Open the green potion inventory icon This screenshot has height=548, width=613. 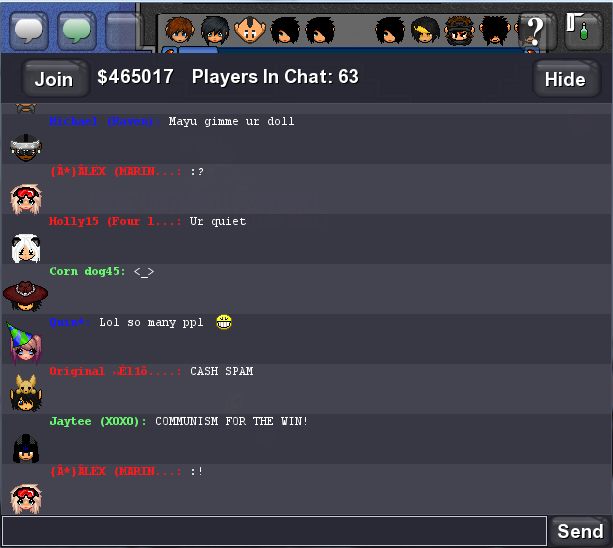583,30
